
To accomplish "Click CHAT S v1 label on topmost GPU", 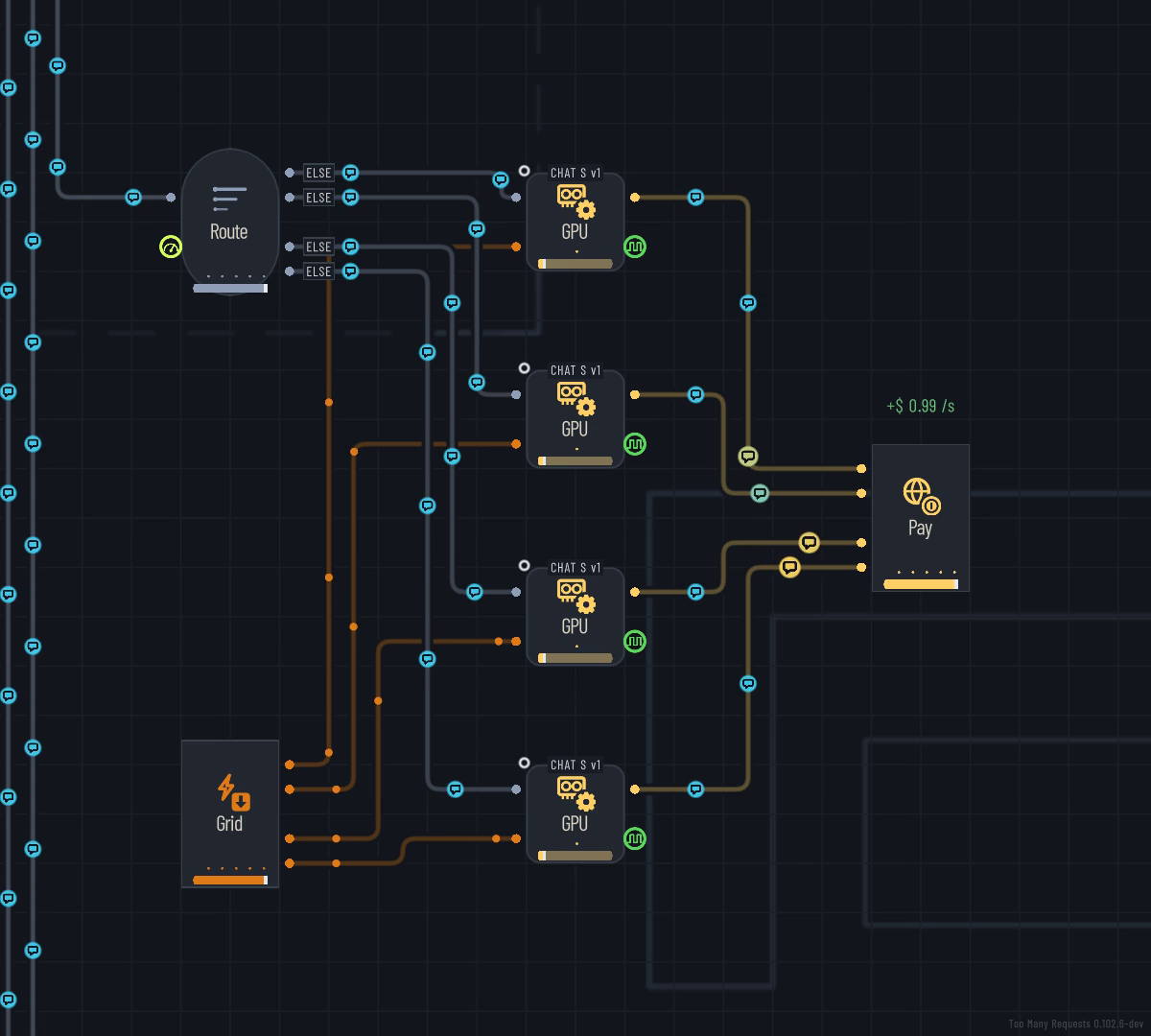I will tap(575, 174).
